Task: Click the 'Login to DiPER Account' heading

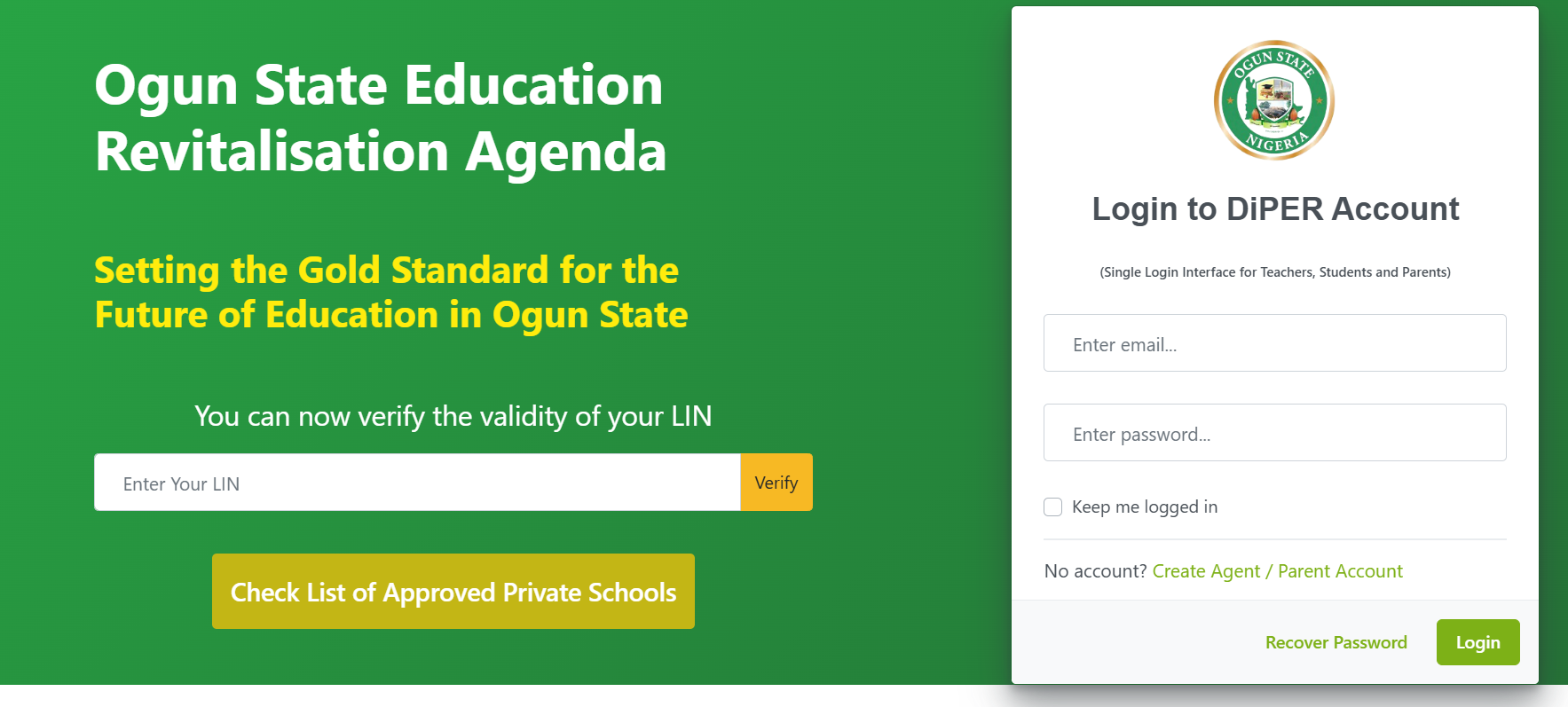Action: tap(1275, 209)
